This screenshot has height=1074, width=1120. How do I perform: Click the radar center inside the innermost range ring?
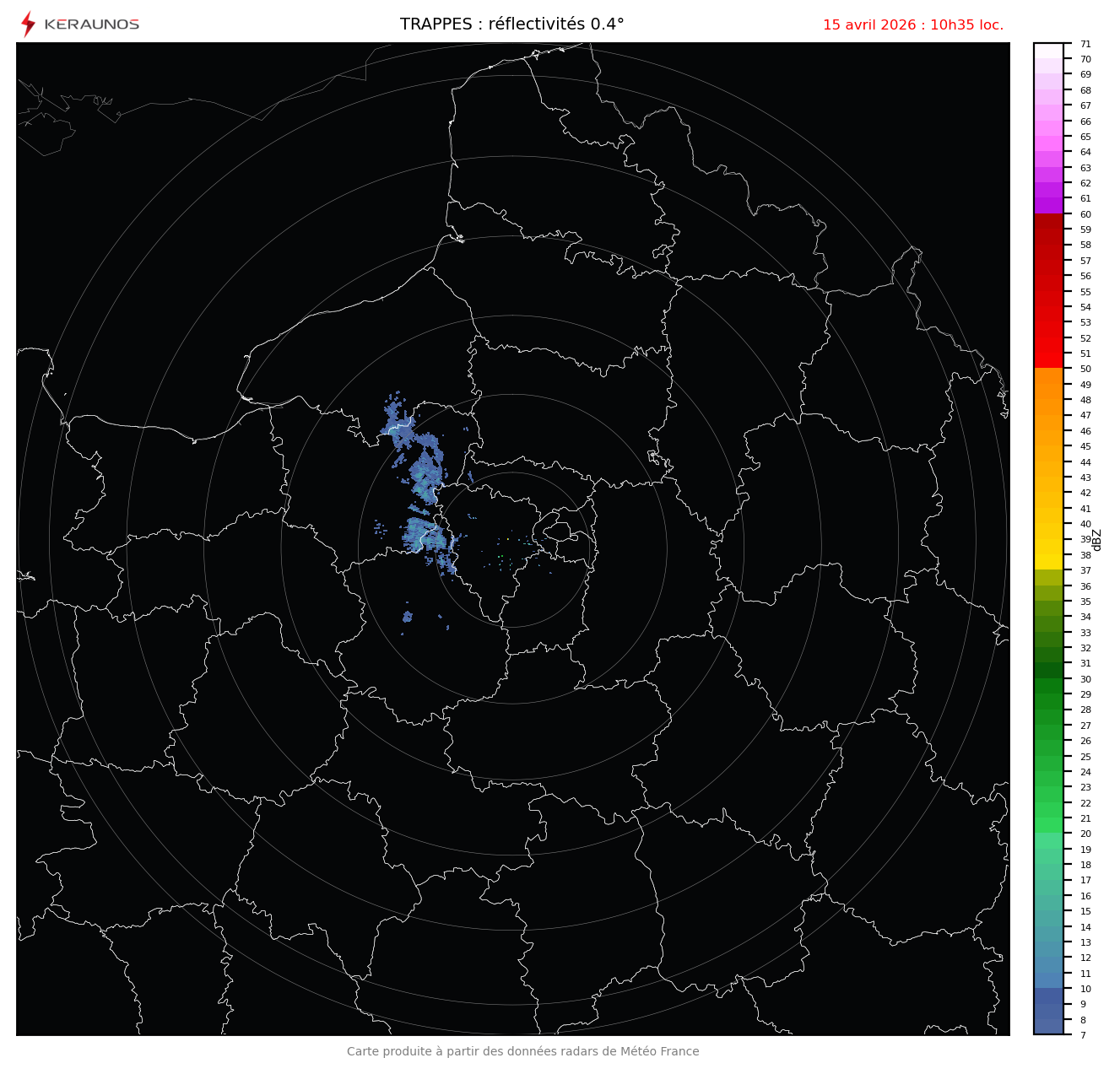[512, 548]
